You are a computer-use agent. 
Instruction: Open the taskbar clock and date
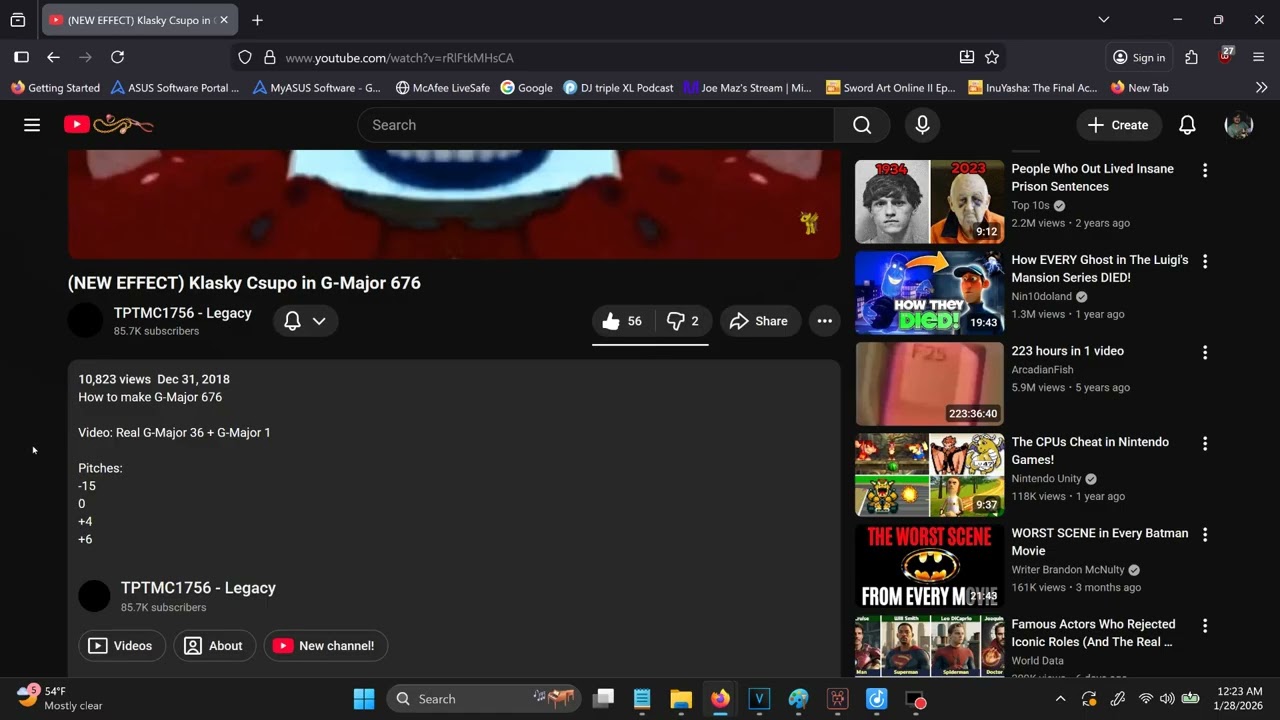(1240, 698)
